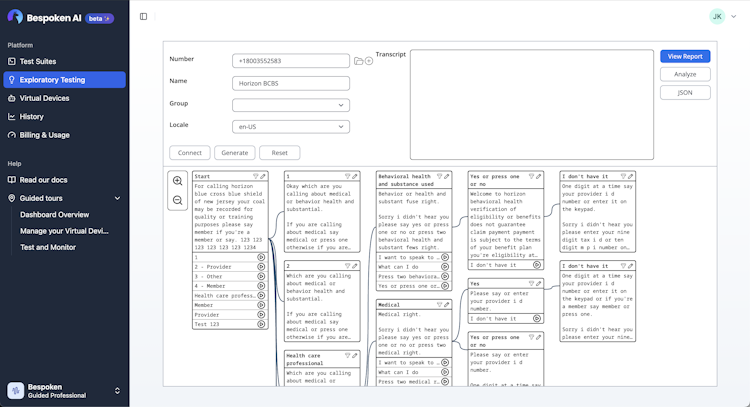750x407 pixels.
Task: Play 'Press two medical r…' option
Action: pos(445,382)
